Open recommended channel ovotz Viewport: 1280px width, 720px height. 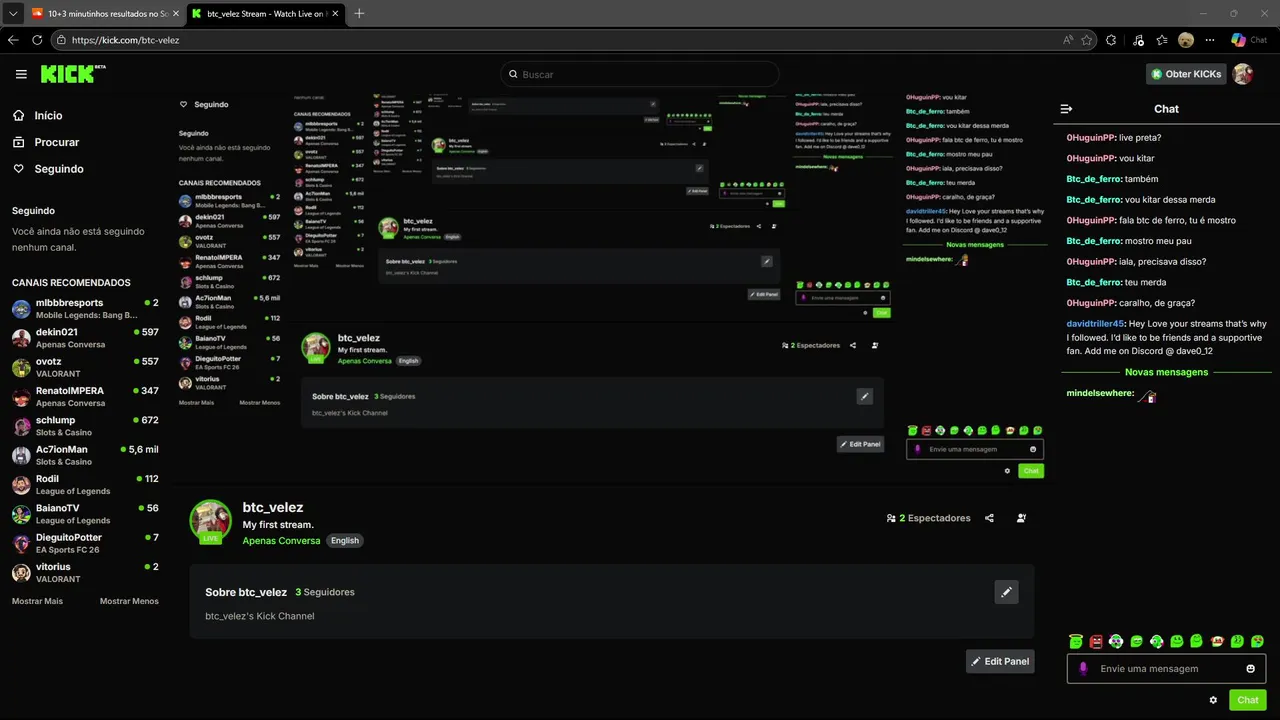(x=85, y=367)
